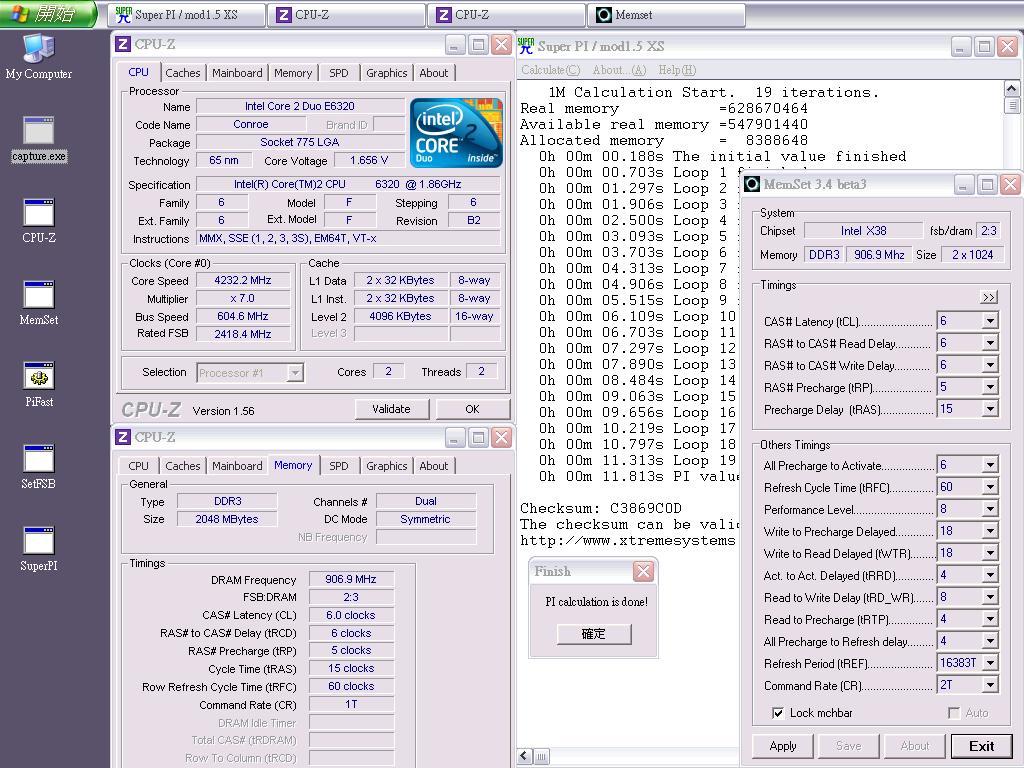
Task: Open Precharge Delay (tRAS) dropdown
Action: tap(991, 409)
